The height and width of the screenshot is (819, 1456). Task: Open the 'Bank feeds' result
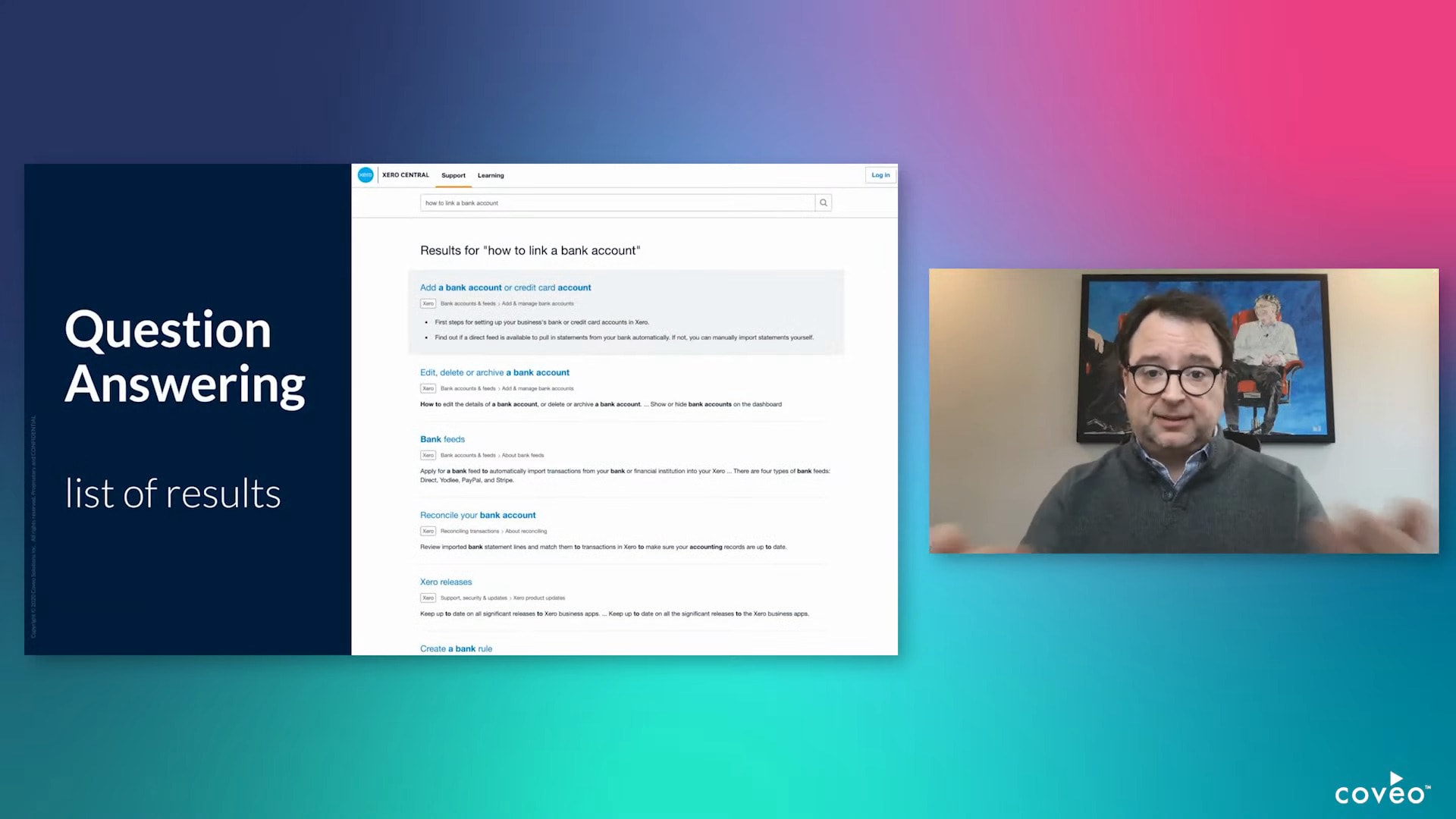pyautogui.click(x=442, y=439)
